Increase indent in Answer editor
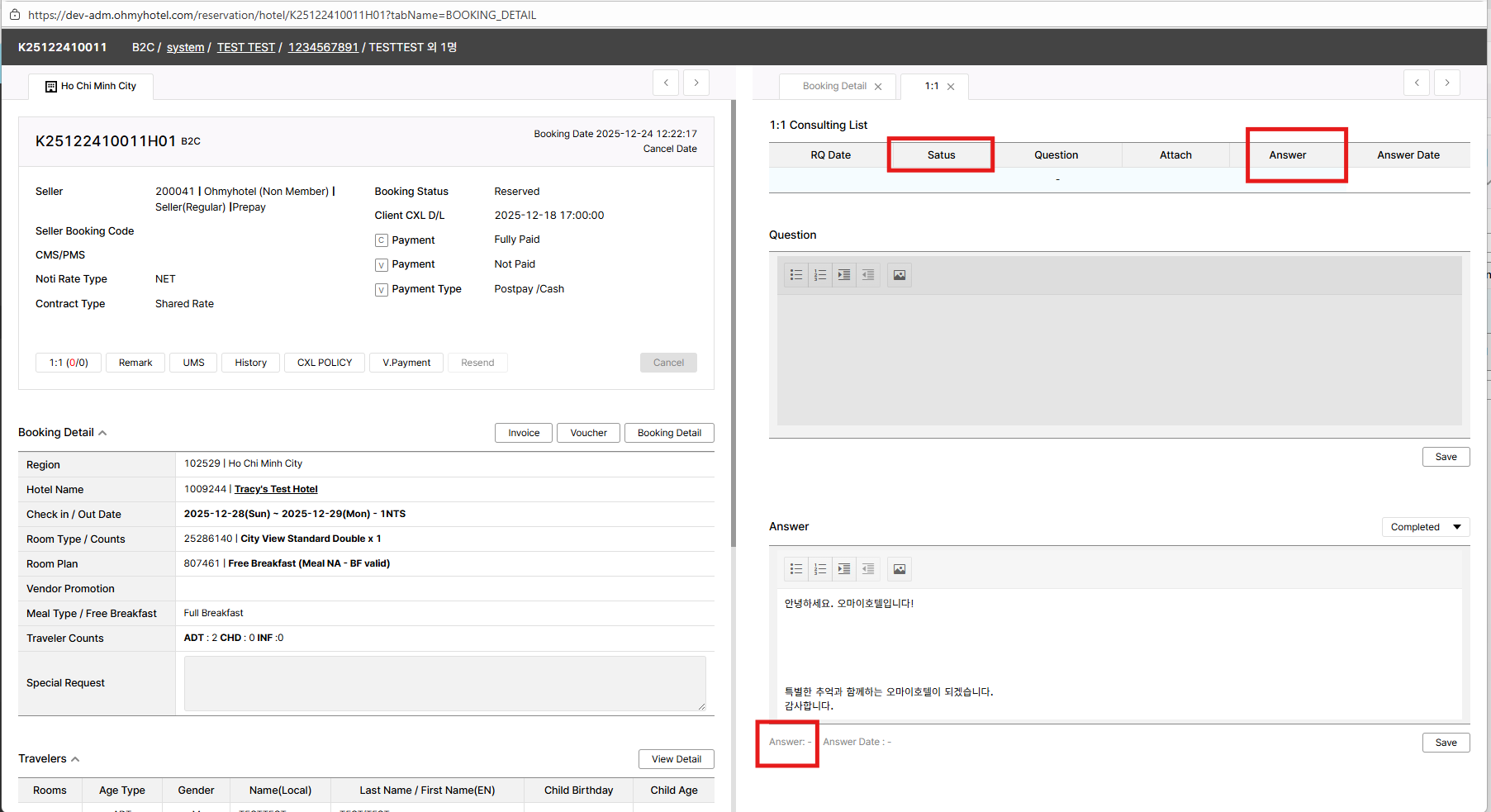This screenshot has width=1491, height=812. pos(843,569)
